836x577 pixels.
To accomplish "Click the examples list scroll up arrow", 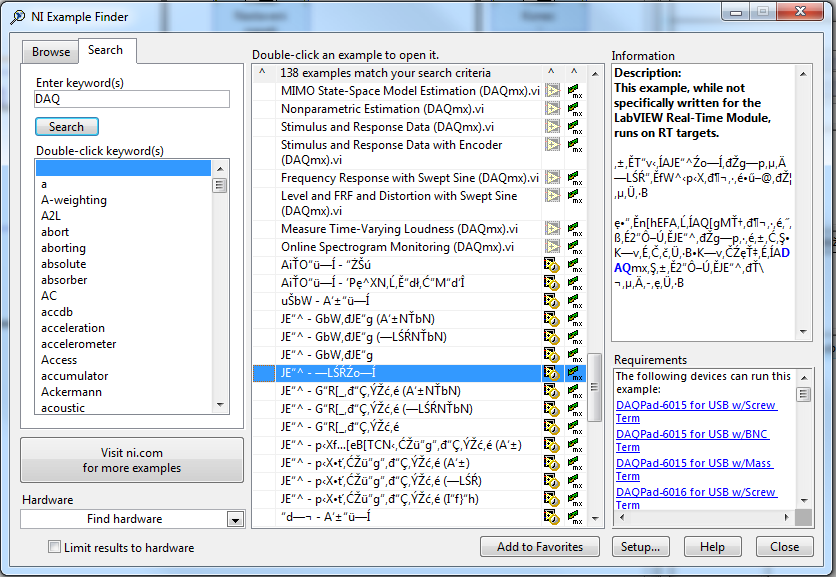I will 595,74.
